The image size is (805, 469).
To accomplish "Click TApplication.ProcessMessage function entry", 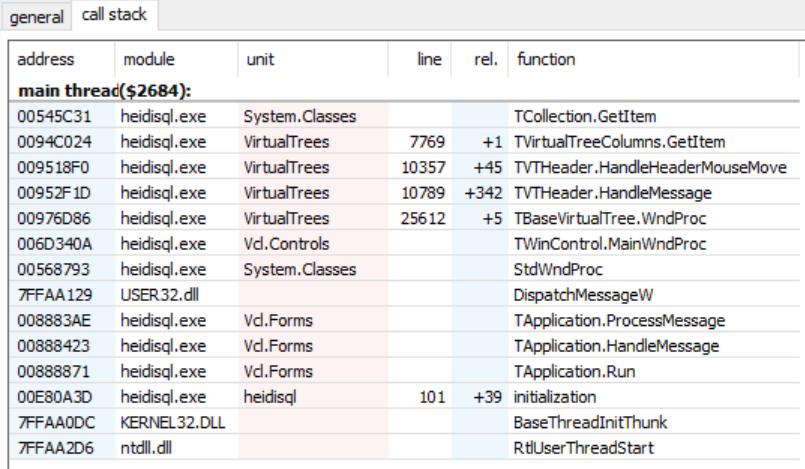I will point(619,321).
